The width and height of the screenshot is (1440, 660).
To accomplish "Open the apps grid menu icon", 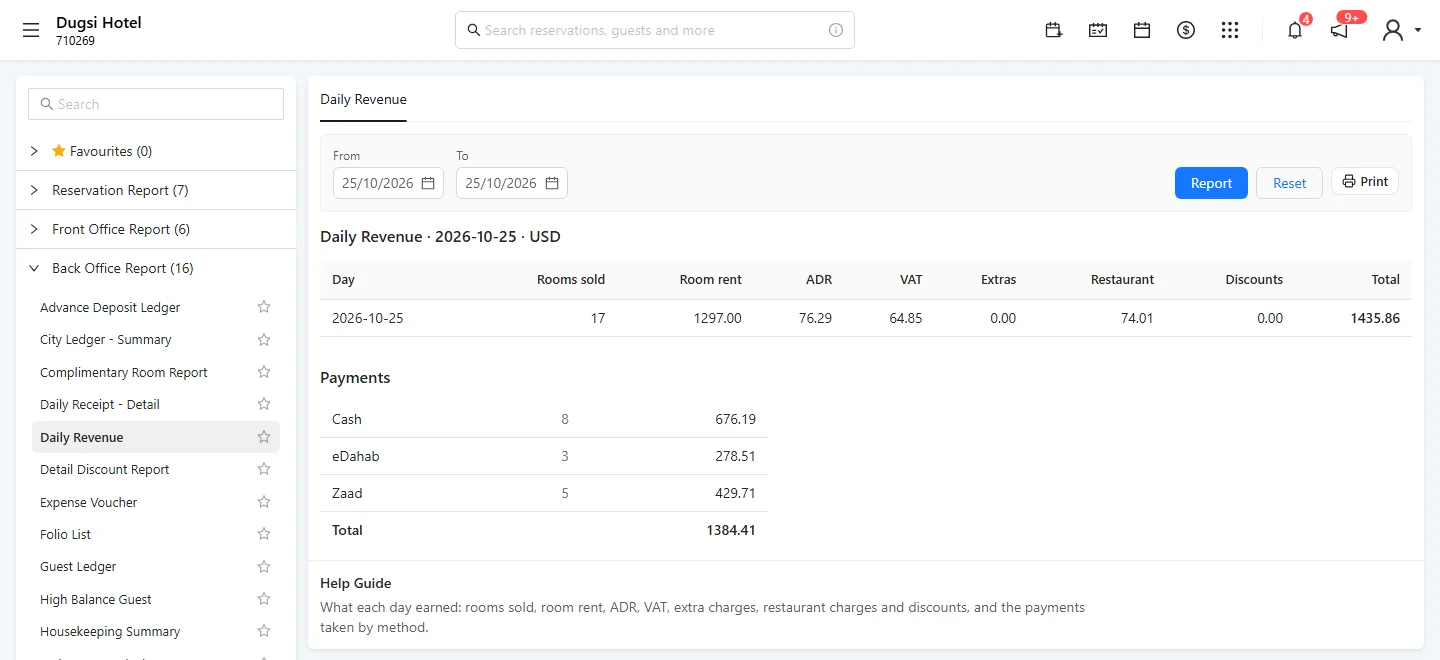I will 1230,30.
